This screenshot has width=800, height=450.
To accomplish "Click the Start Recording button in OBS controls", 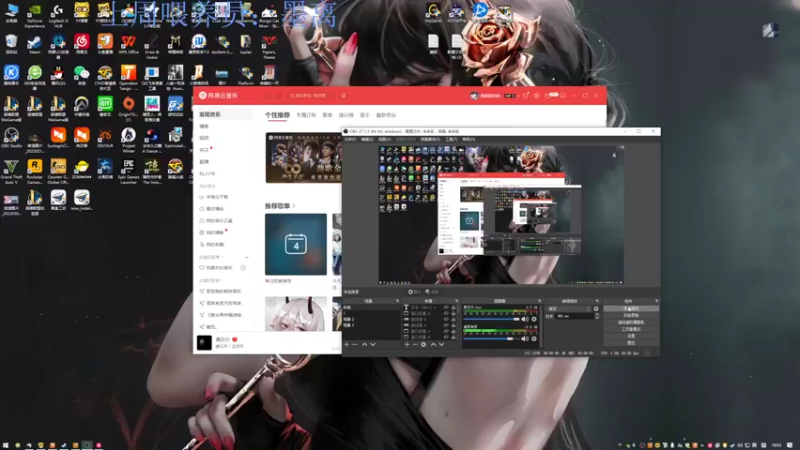I will coord(631,315).
